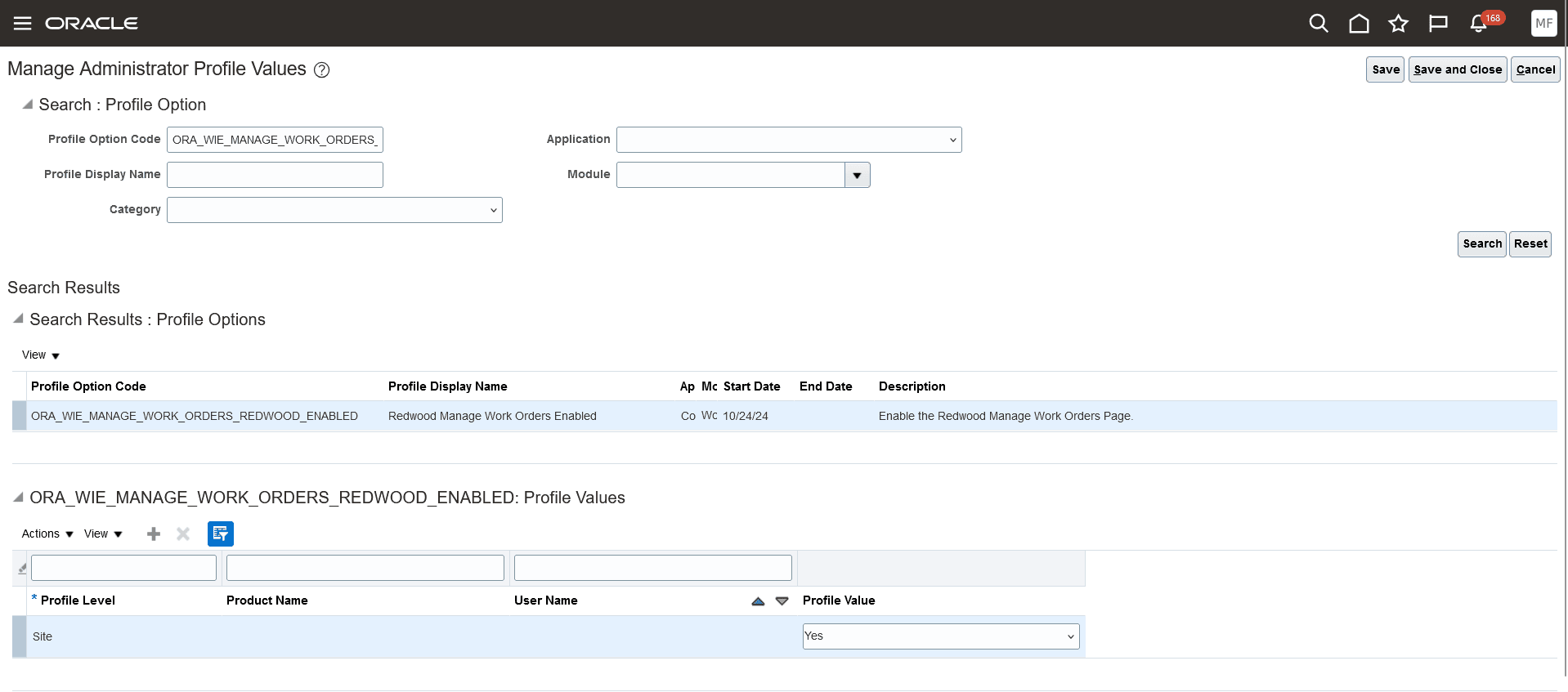The height and width of the screenshot is (692, 1568).
Task: Click row selector of the Site row
Action: pos(20,636)
